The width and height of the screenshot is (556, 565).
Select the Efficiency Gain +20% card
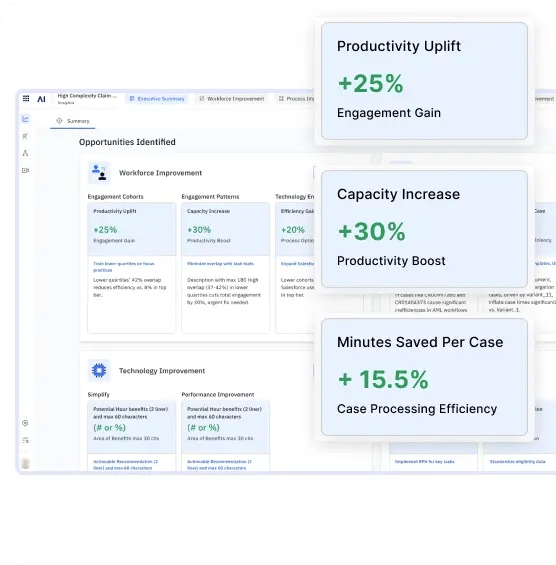point(295,229)
